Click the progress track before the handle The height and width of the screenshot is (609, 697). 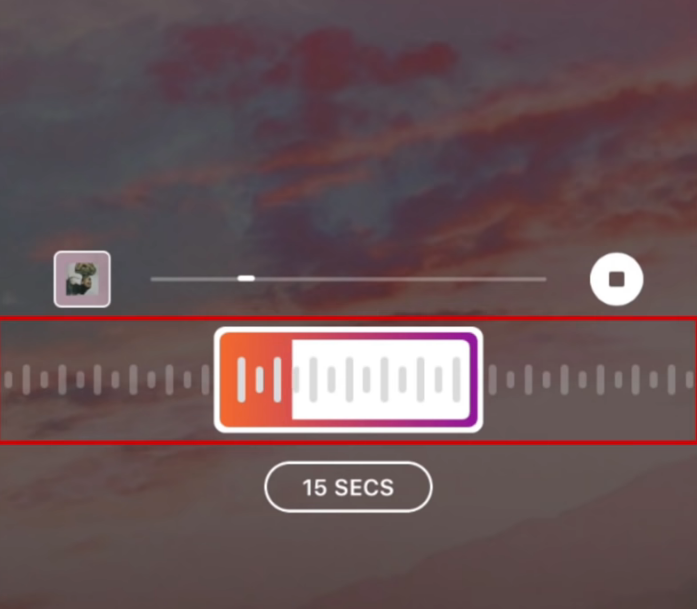(x=194, y=279)
